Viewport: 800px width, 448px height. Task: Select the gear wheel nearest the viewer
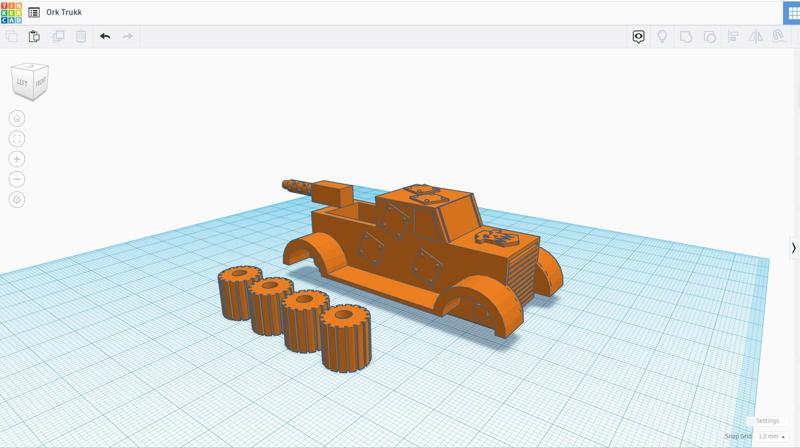346,338
